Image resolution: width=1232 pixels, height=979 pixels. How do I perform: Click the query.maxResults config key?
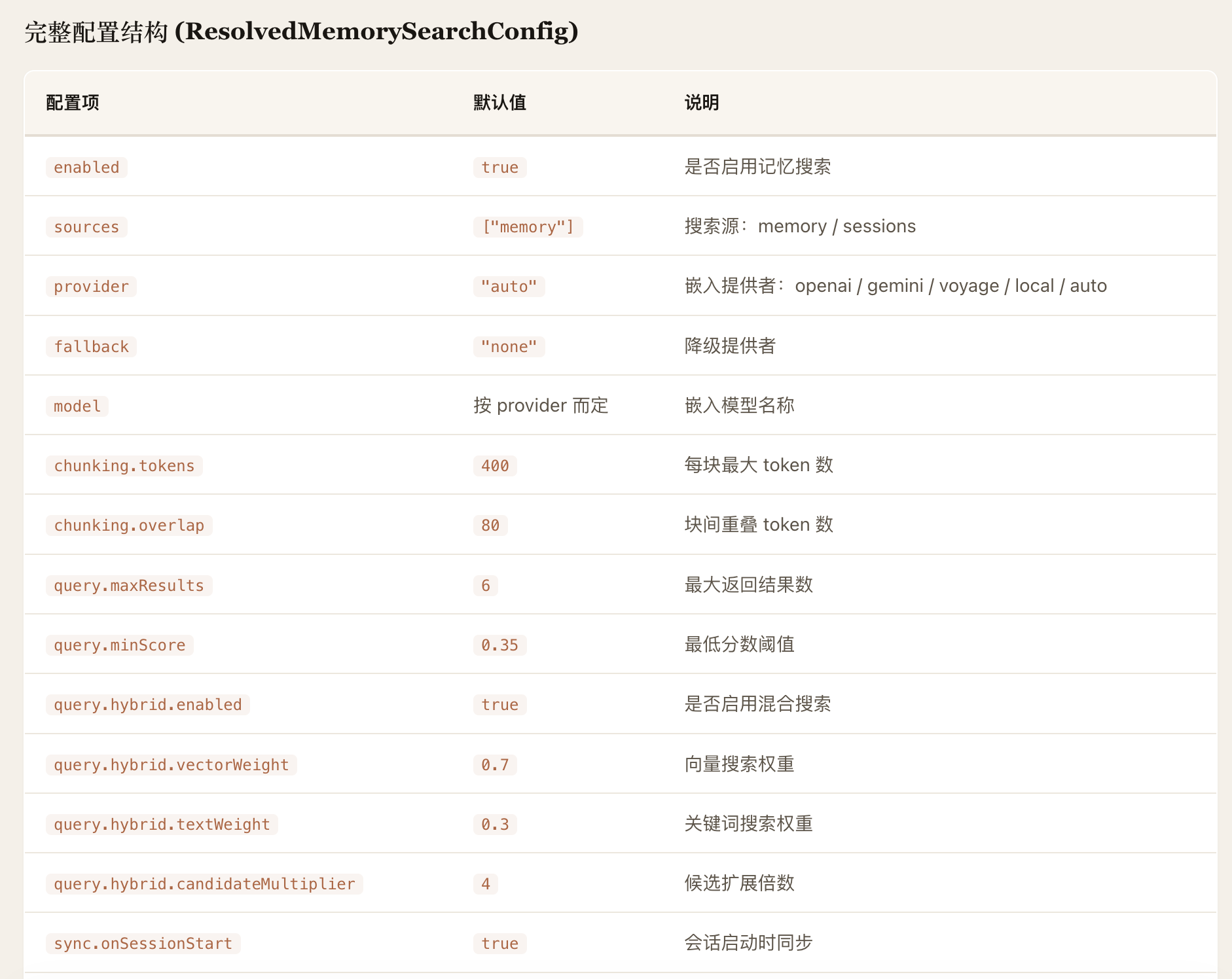129,586
